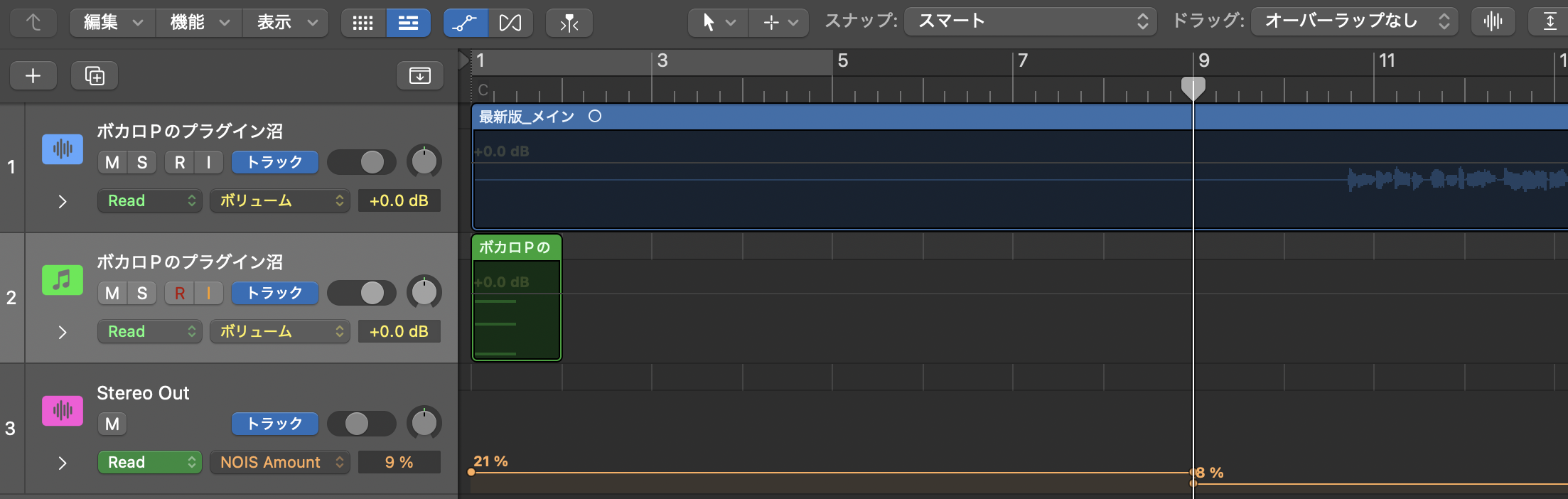Toggle the Flex view icon
This screenshot has width=1568, height=499.
[x=510, y=23]
